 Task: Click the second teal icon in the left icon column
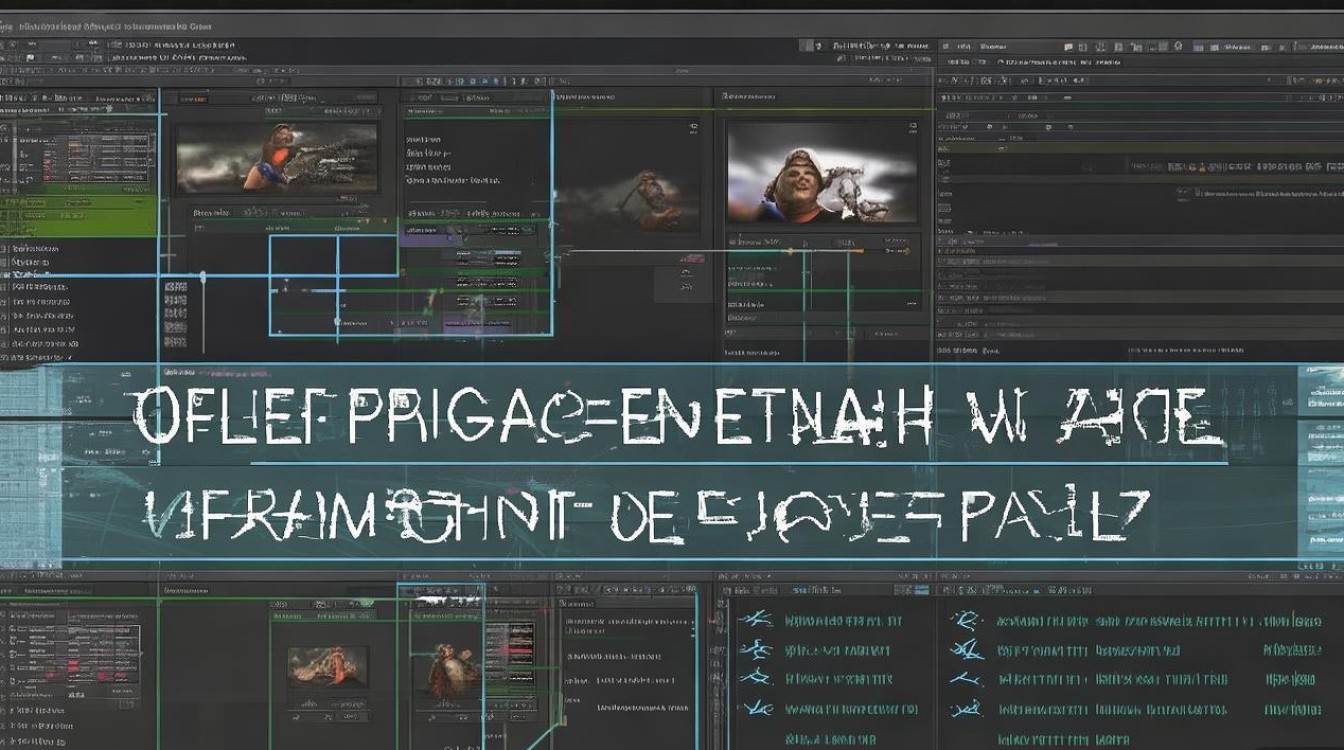point(757,650)
